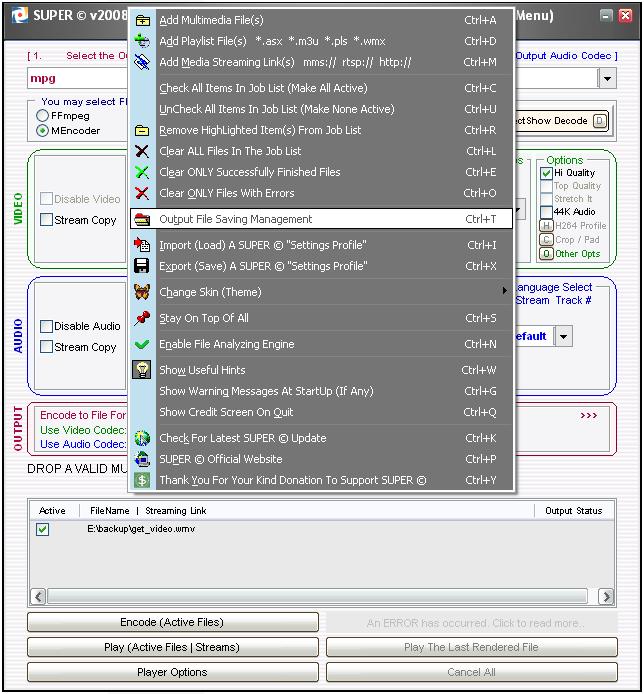This screenshot has height=694, width=644.
Task: Click the job list scroll right arrow
Action: 606,597
